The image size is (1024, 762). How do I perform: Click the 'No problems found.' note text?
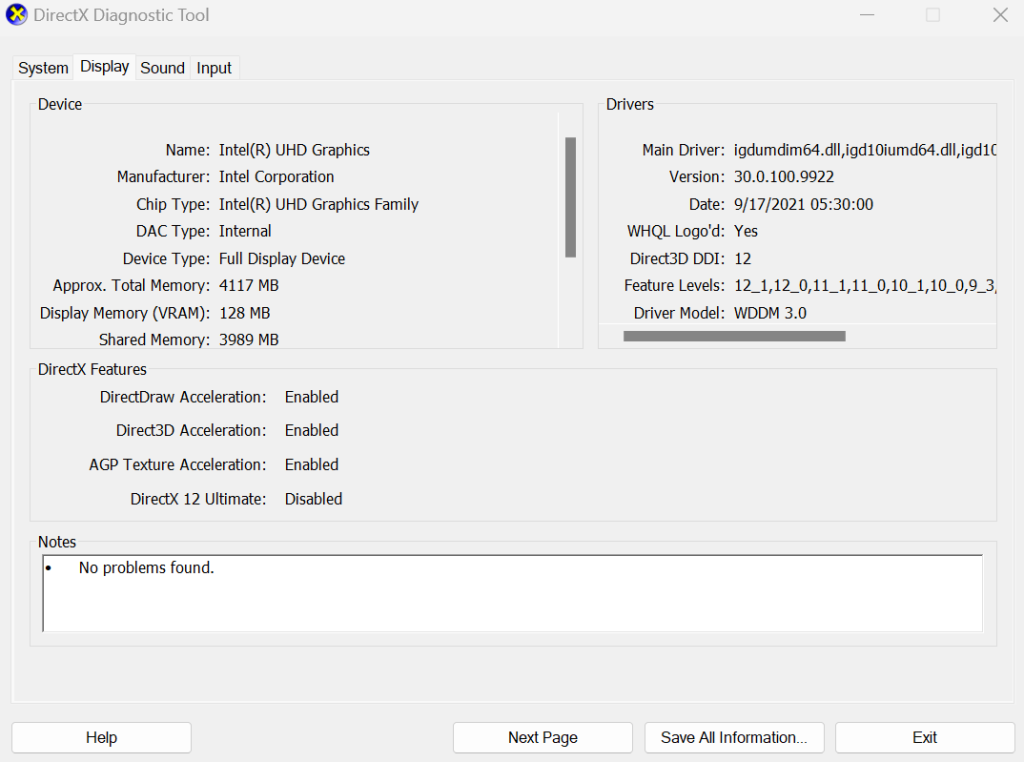tap(146, 568)
